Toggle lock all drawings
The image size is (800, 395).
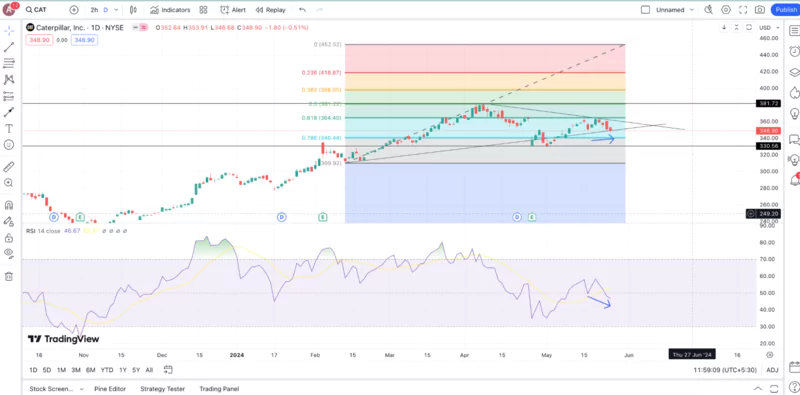pyautogui.click(x=9, y=238)
